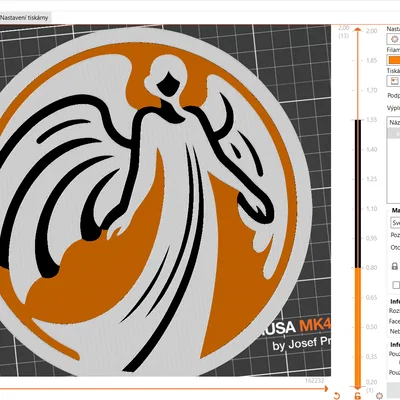Click the 1,70 height tick label
Viewport: 400px width, 400px height.
pos(371,90)
